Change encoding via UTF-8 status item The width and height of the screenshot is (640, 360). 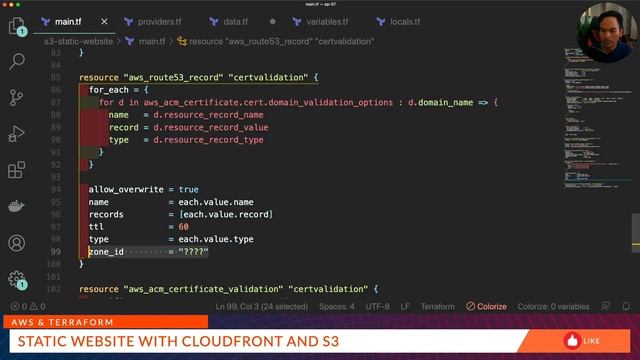pyautogui.click(x=377, y=306)
